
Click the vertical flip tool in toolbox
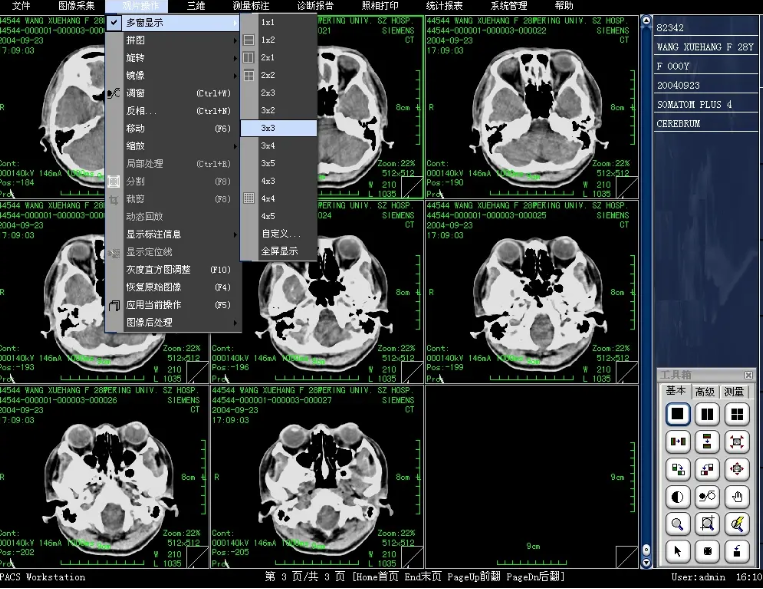point(707,442)
